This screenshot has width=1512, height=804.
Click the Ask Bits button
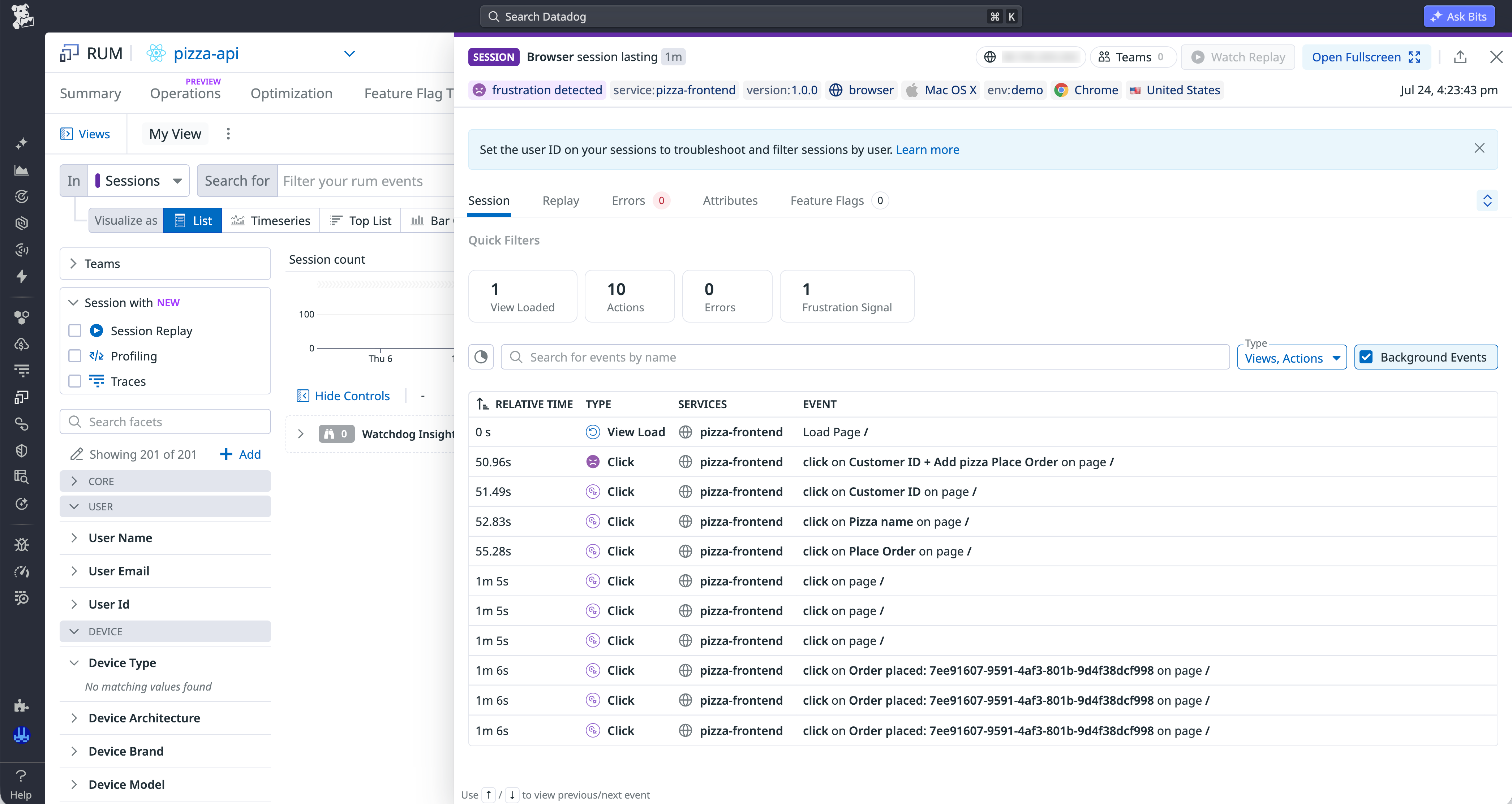(1459, 16)
